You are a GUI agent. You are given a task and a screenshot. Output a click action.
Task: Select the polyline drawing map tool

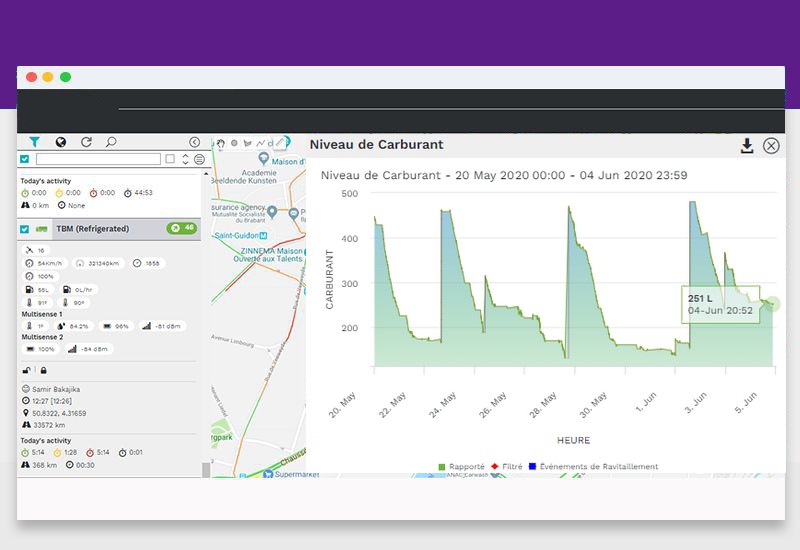[261, 143]
